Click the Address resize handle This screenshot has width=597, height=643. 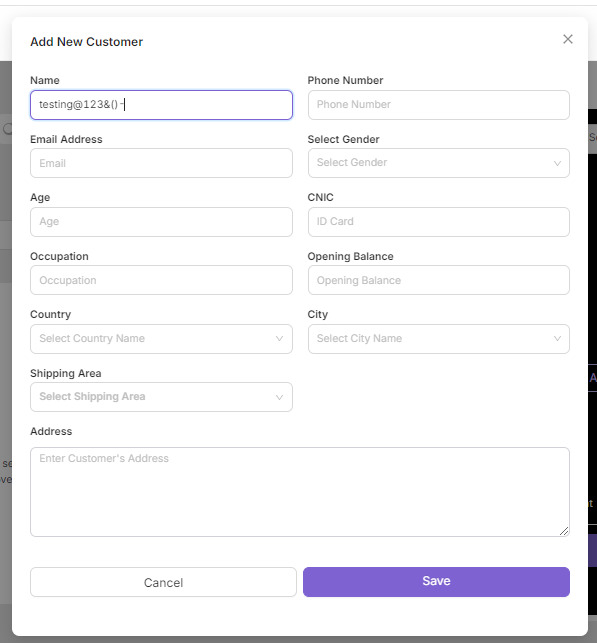564,531
